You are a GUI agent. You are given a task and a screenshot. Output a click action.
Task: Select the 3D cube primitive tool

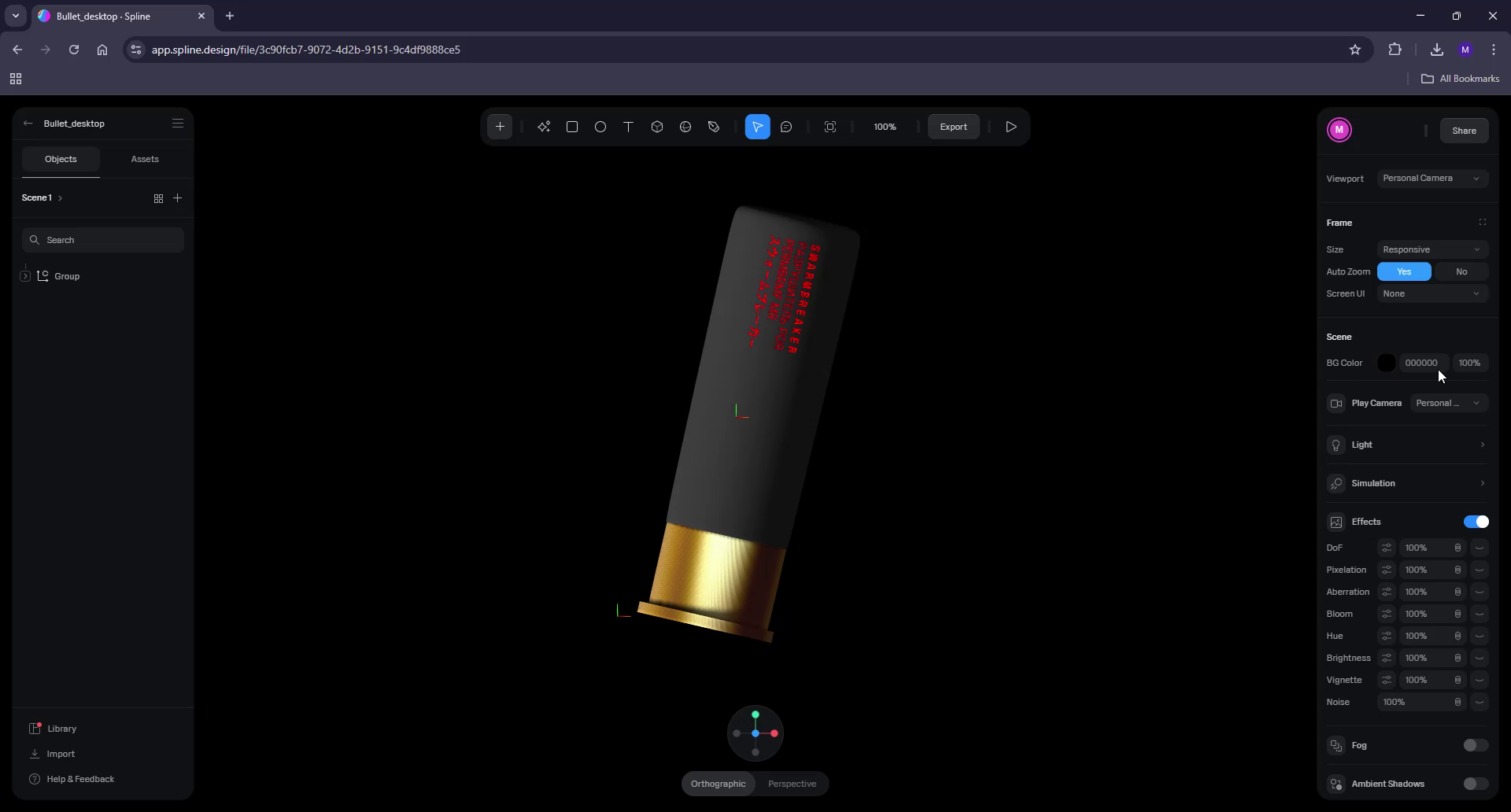[x=657, y=127]
